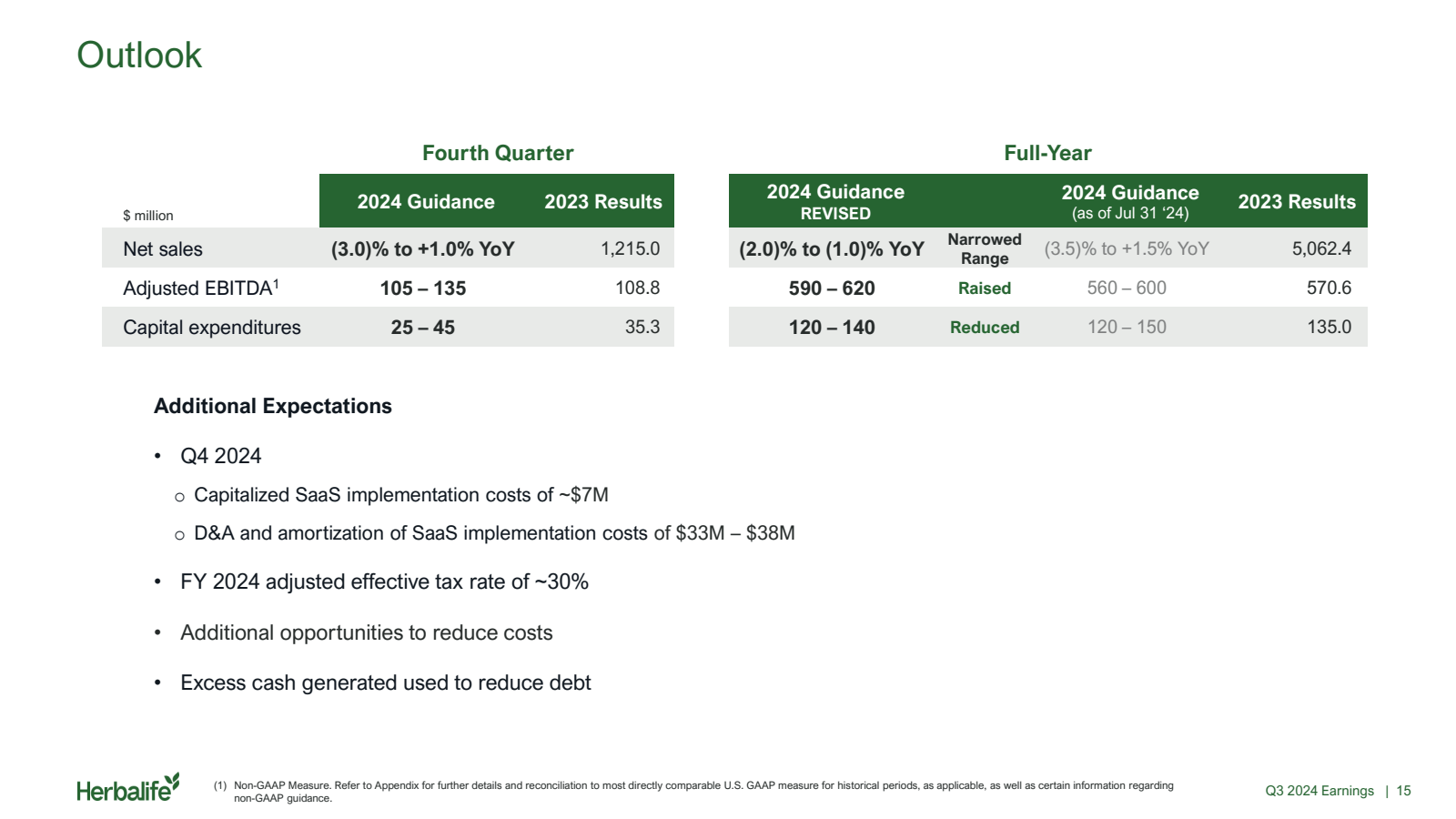Click the '105 – 135' EBITDA guidance cell

tap(423, 288)
